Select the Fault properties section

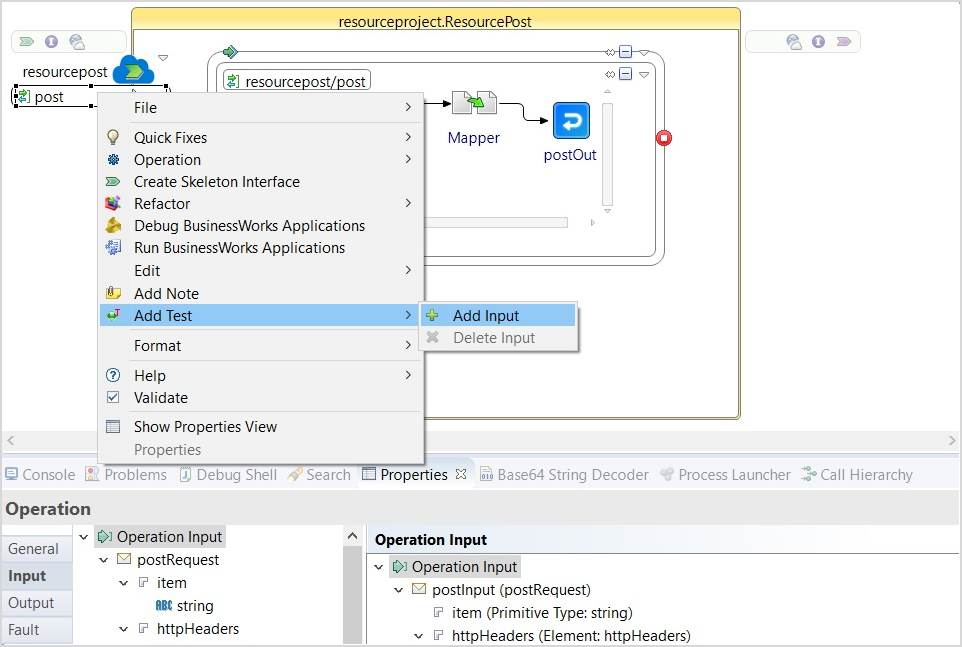pyautogui.click(x=24, y=630)
